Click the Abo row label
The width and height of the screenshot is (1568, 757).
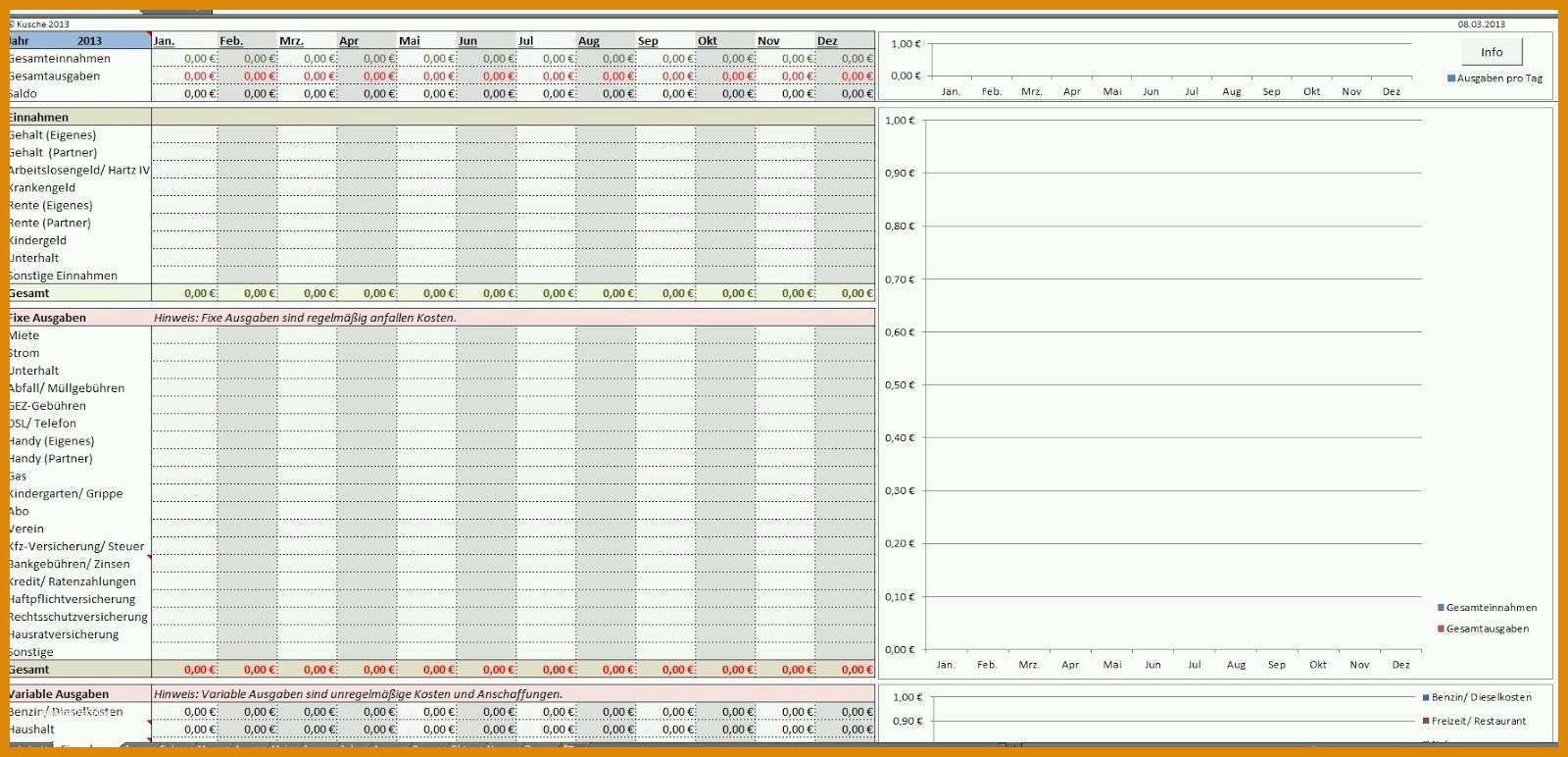19,512
